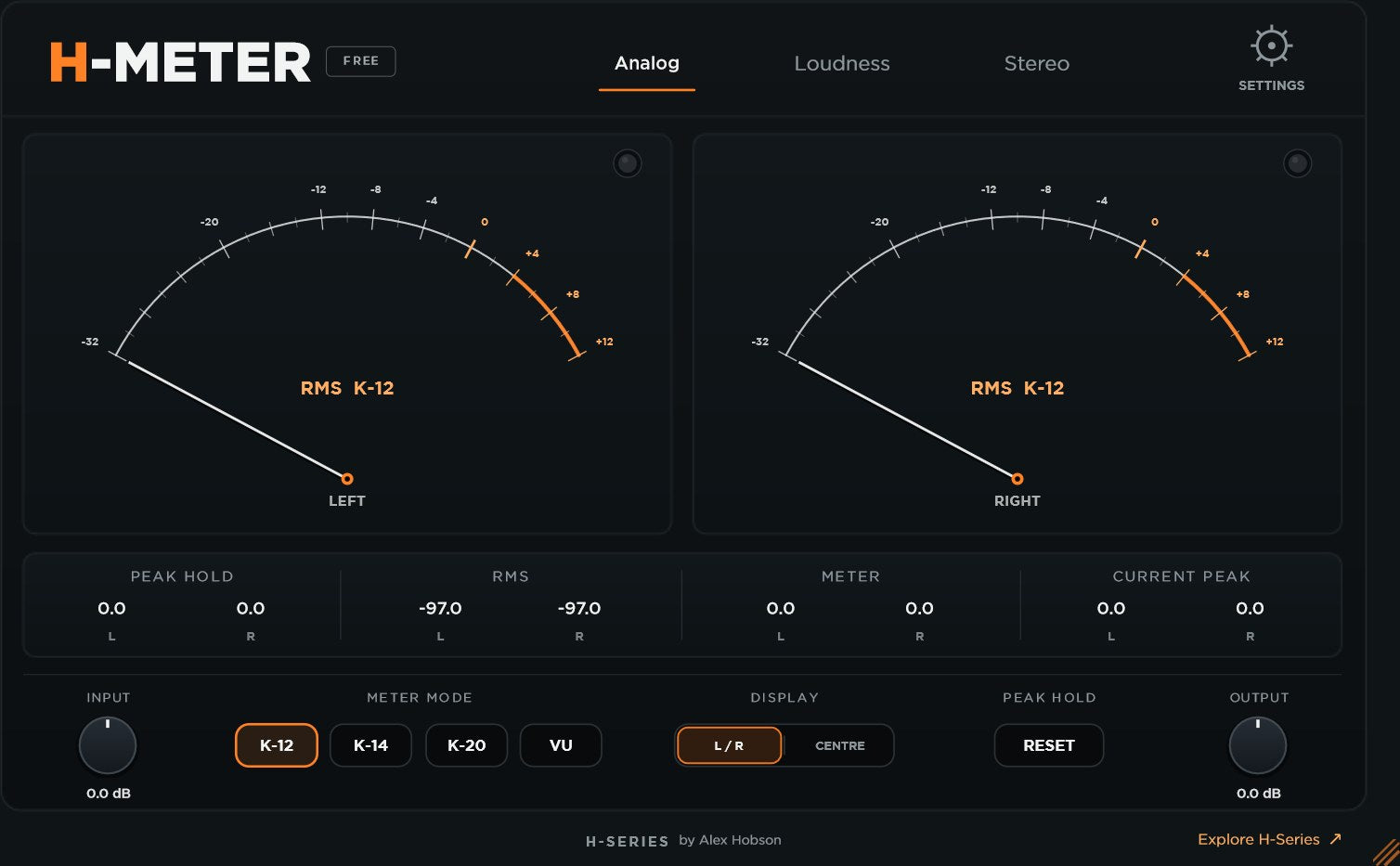Click the right meter needle pivot
The image size is (1400, 866).
[1018, 479]
